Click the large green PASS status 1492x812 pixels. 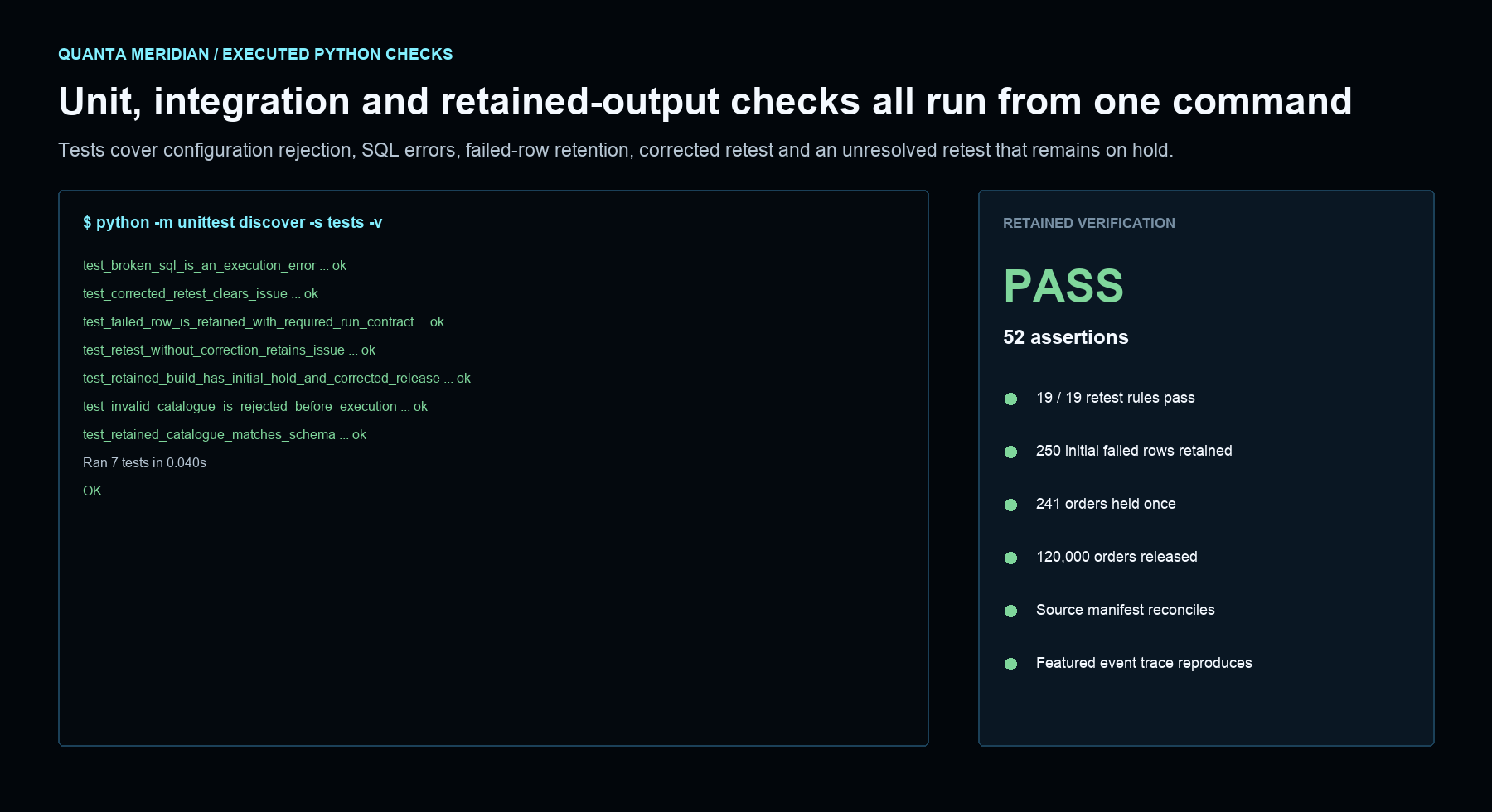click(1063, 286)
